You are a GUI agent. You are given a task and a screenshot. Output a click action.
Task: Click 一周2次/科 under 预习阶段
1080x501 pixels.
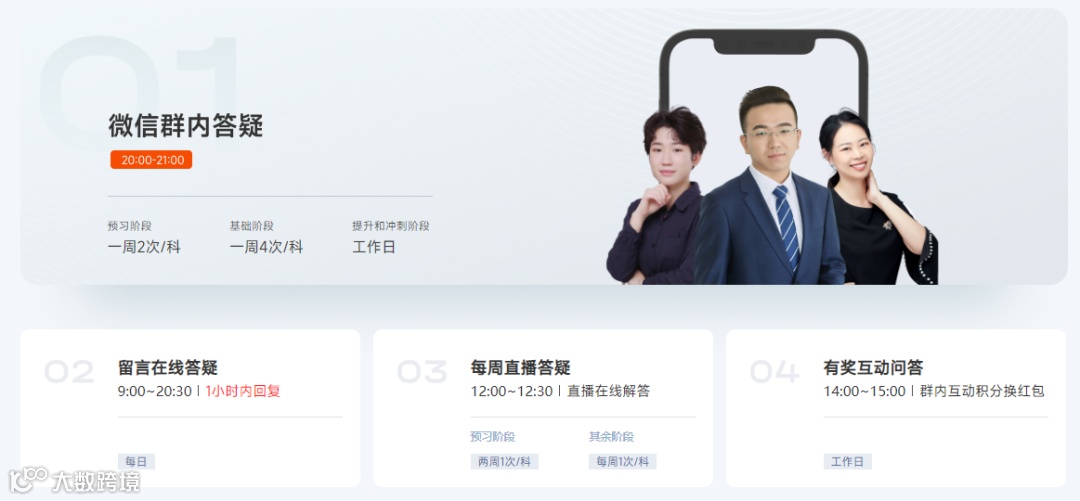tap(144, 247)
